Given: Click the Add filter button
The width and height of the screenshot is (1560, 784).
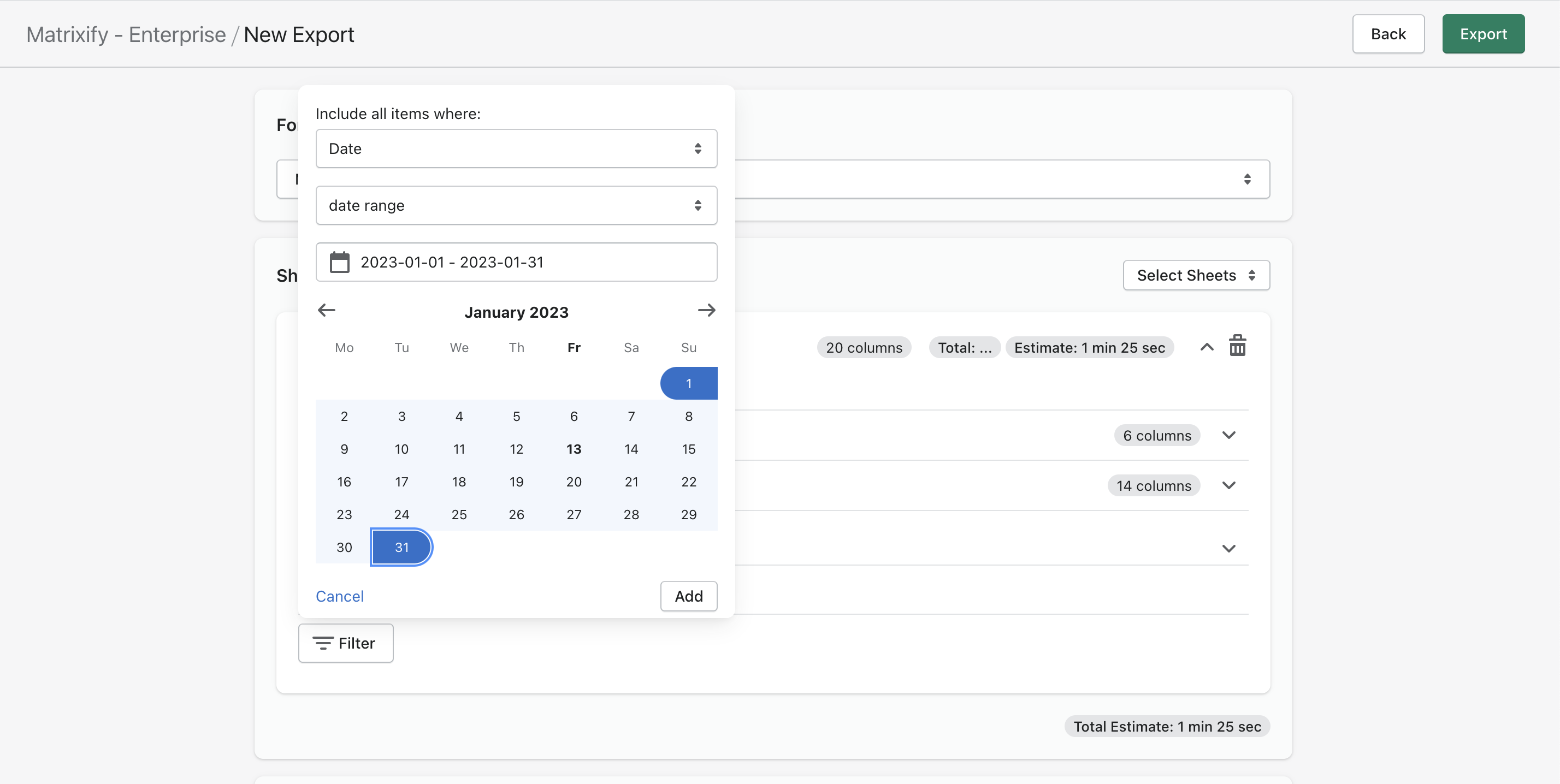Looking at the screenshot, I should click(x=689, y=596).
